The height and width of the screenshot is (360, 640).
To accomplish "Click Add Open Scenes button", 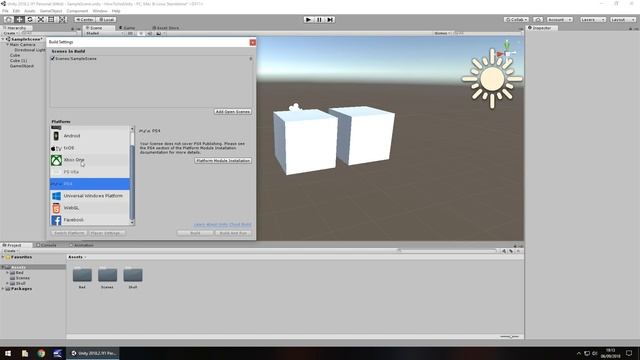I will (x=233, y=111).
